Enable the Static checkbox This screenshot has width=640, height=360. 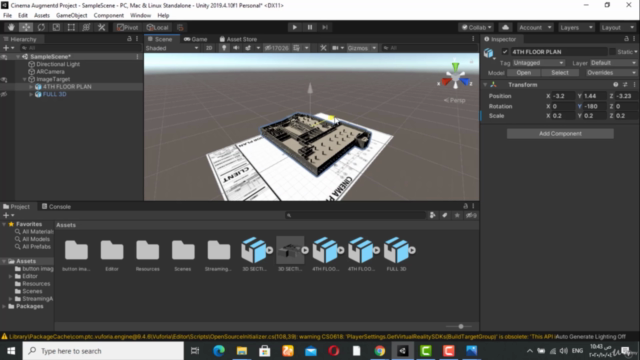(x=612, y=52)
